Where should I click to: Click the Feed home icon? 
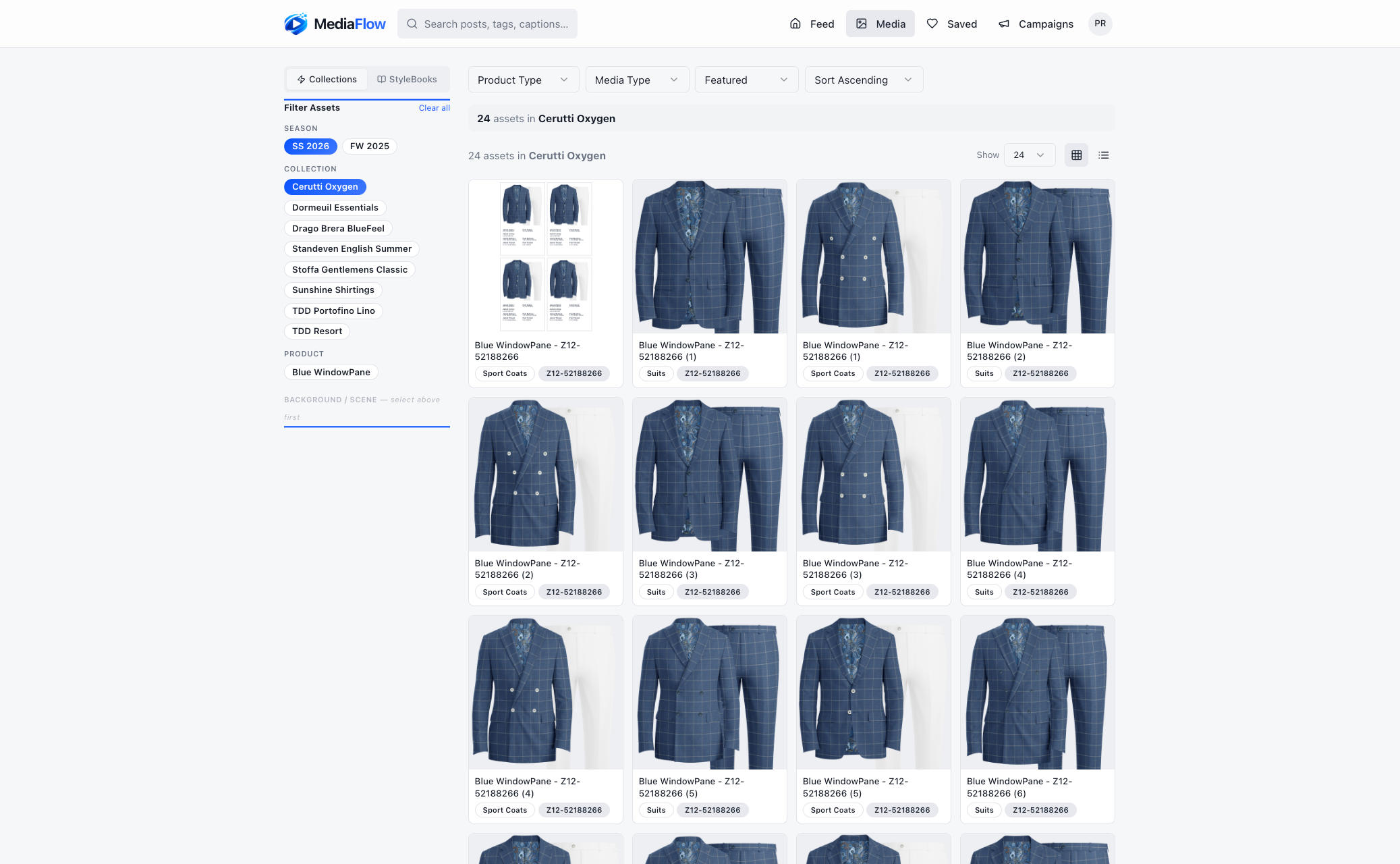coord(795,24)
